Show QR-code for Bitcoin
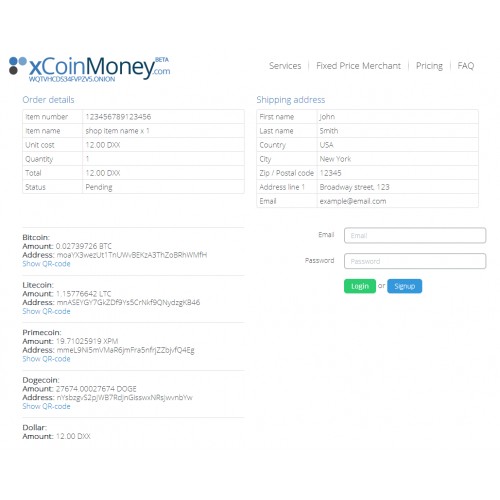This screenshot has height=500, width=500. (x=46, y=264)
